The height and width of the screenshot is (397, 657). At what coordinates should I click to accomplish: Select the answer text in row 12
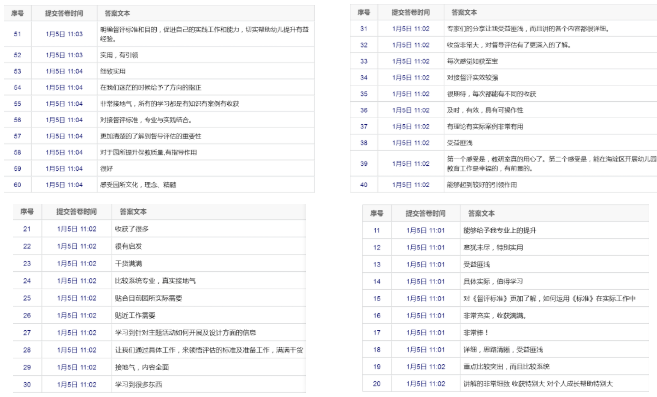tap(493, 248)
